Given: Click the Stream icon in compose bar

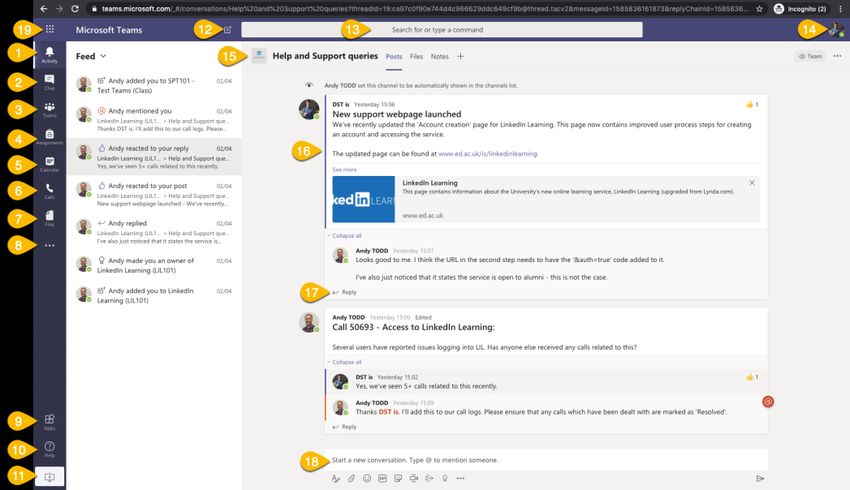Looking at the screenshot, I should 429,479.
